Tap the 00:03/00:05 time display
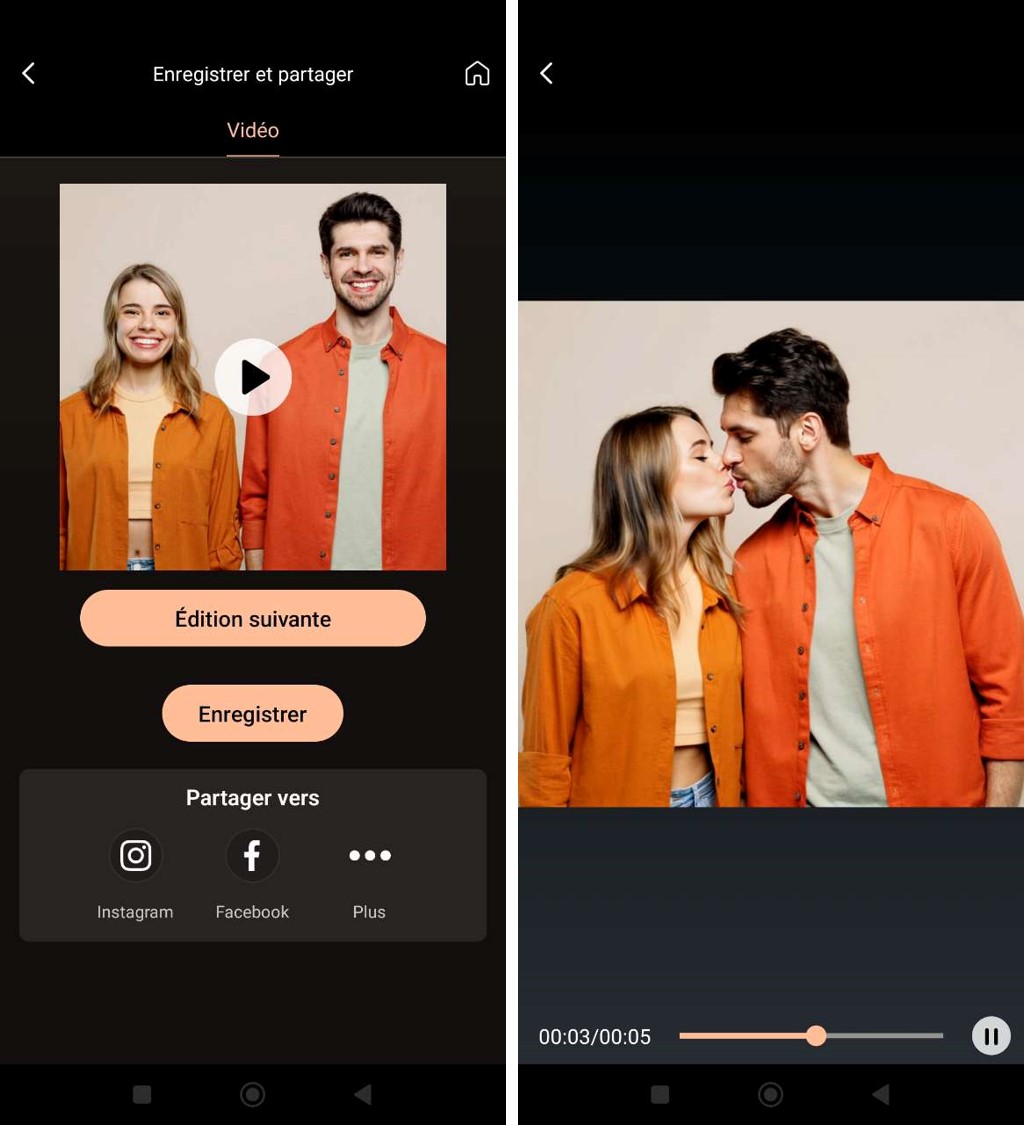The height and width of the screenshot is (1125, 1024). [594, 1036]
